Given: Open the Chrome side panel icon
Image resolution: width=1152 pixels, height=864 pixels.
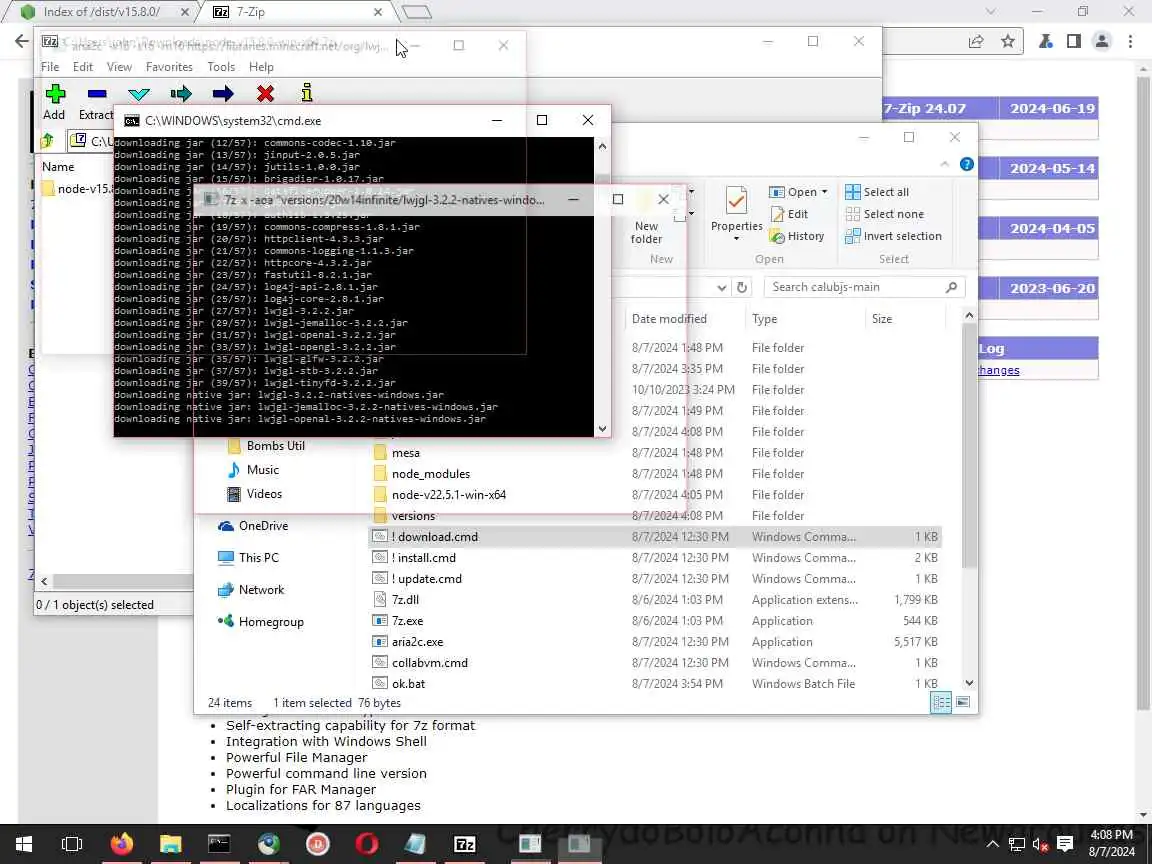Looking at the screenshot, I should [x=1073, y=41].
